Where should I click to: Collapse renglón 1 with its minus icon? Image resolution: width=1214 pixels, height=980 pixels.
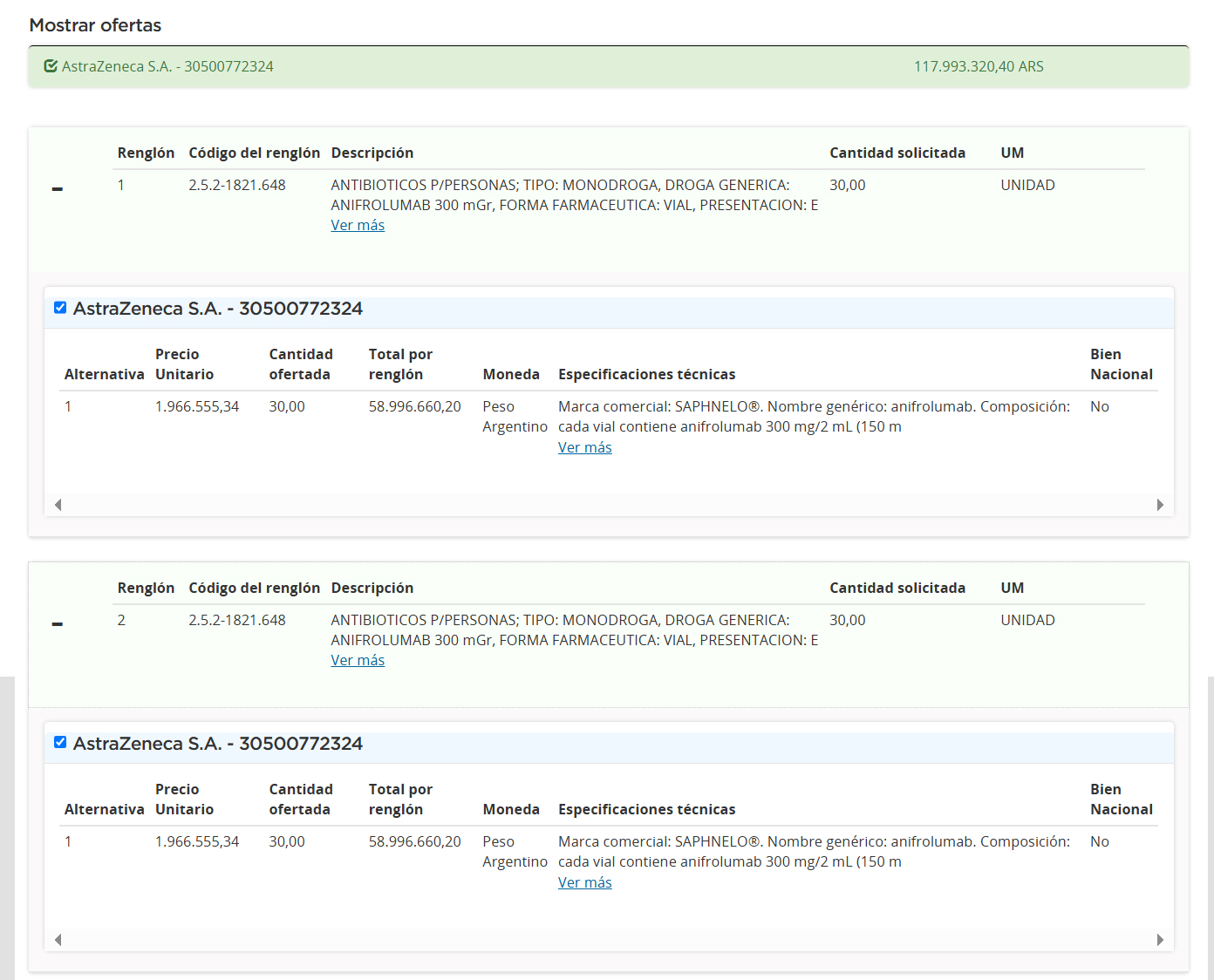tap(58, 189)
